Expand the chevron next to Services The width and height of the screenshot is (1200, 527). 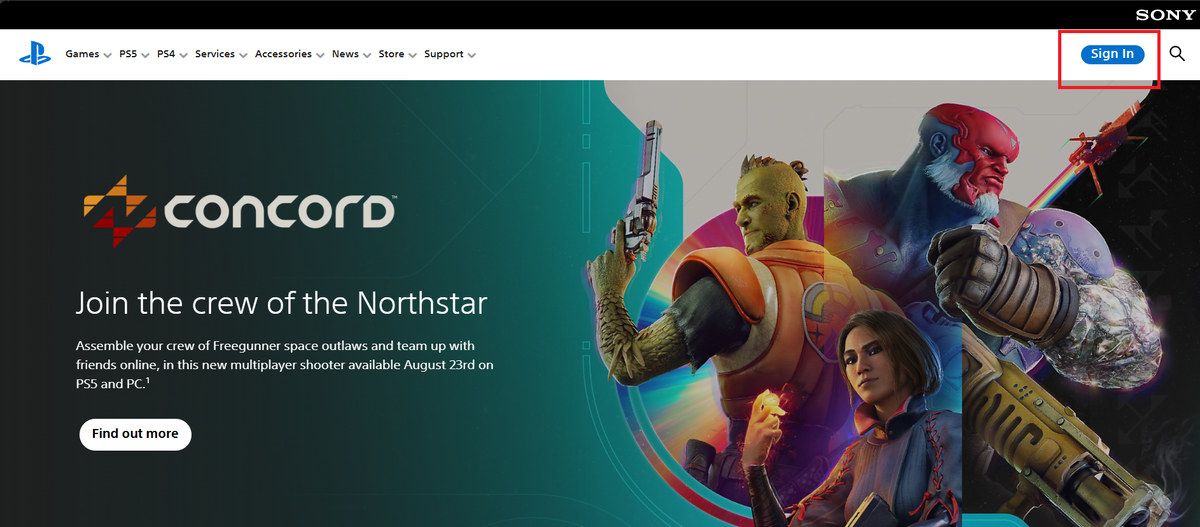243,55
